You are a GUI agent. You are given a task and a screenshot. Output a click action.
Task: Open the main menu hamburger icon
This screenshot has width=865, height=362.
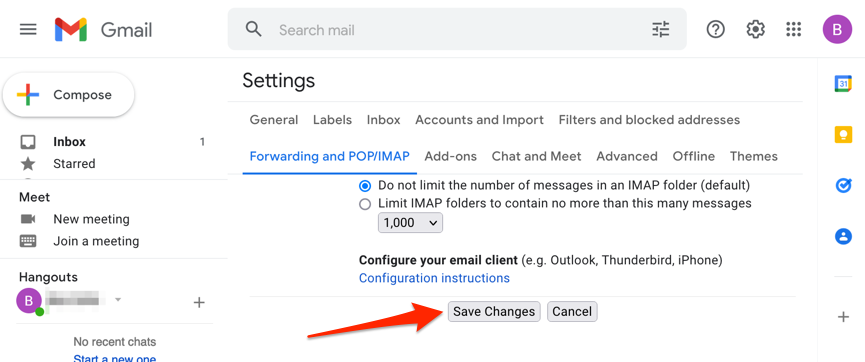coord(28,29)
